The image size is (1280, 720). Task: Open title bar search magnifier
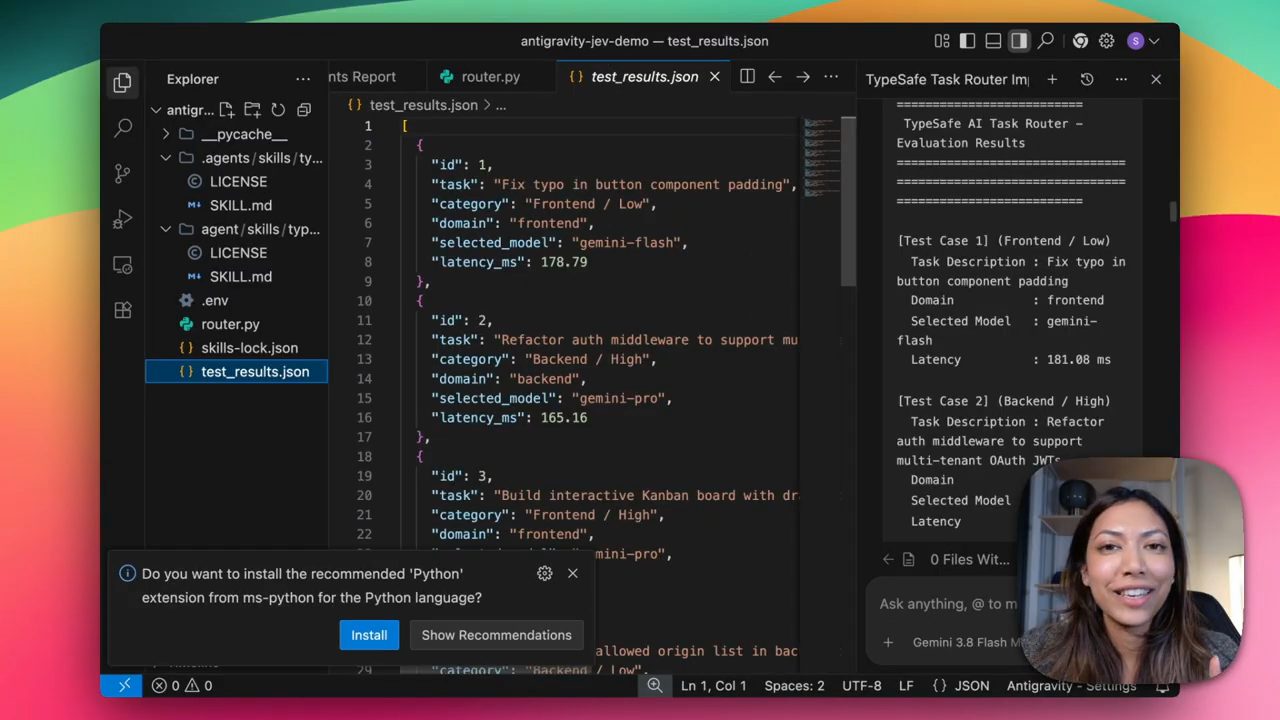[1045, 41]
